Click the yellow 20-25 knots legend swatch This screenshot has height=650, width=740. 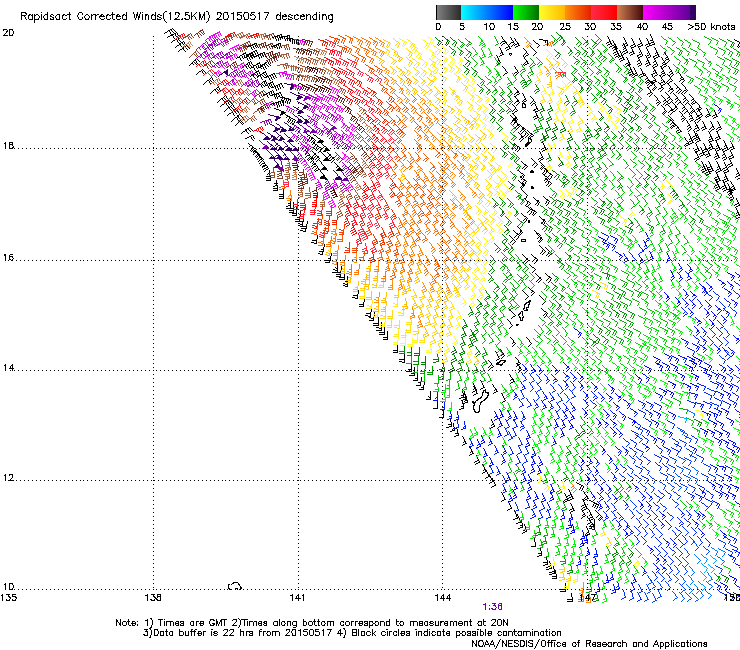tap(552, 12)
